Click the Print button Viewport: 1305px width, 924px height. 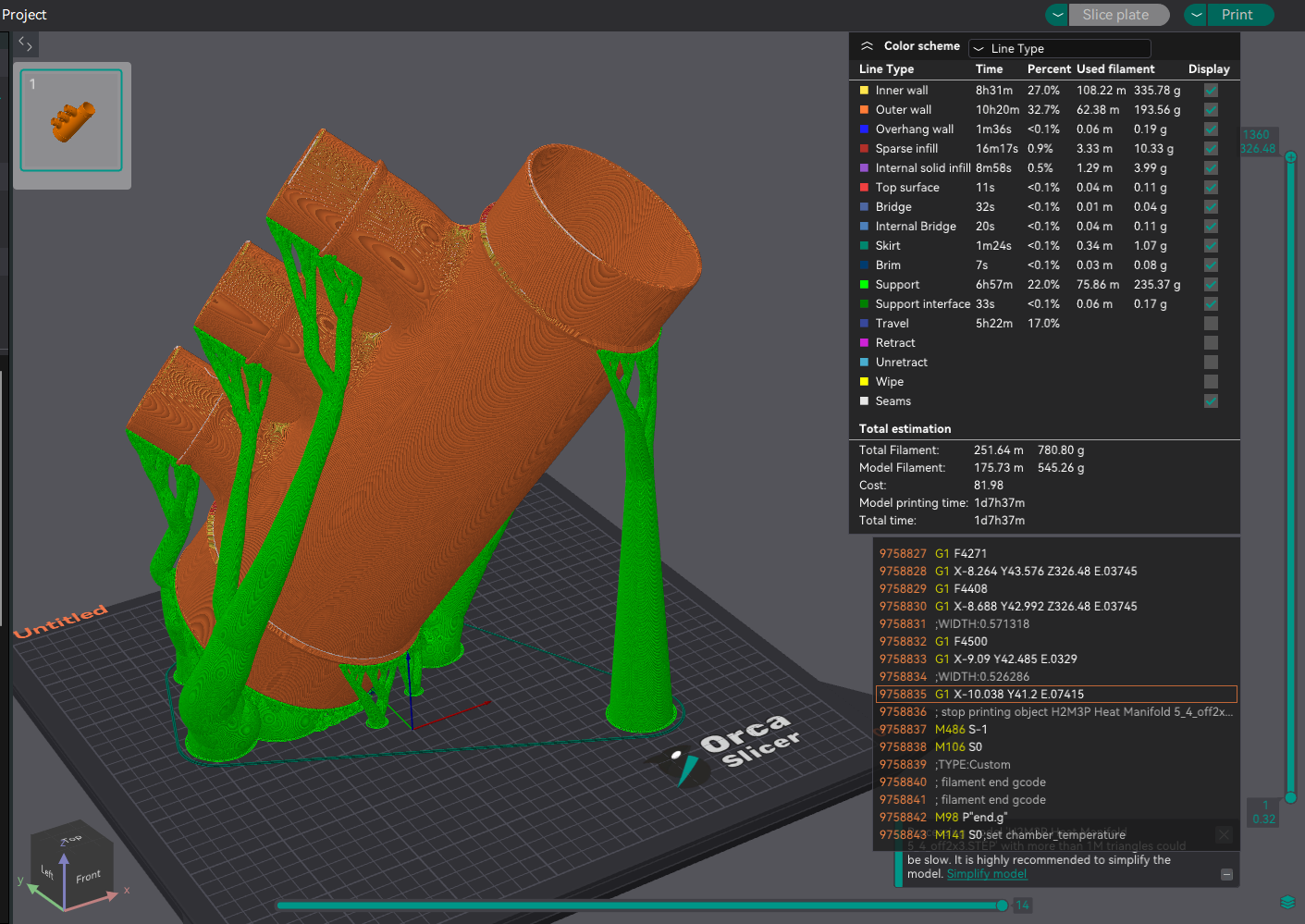1237,15
